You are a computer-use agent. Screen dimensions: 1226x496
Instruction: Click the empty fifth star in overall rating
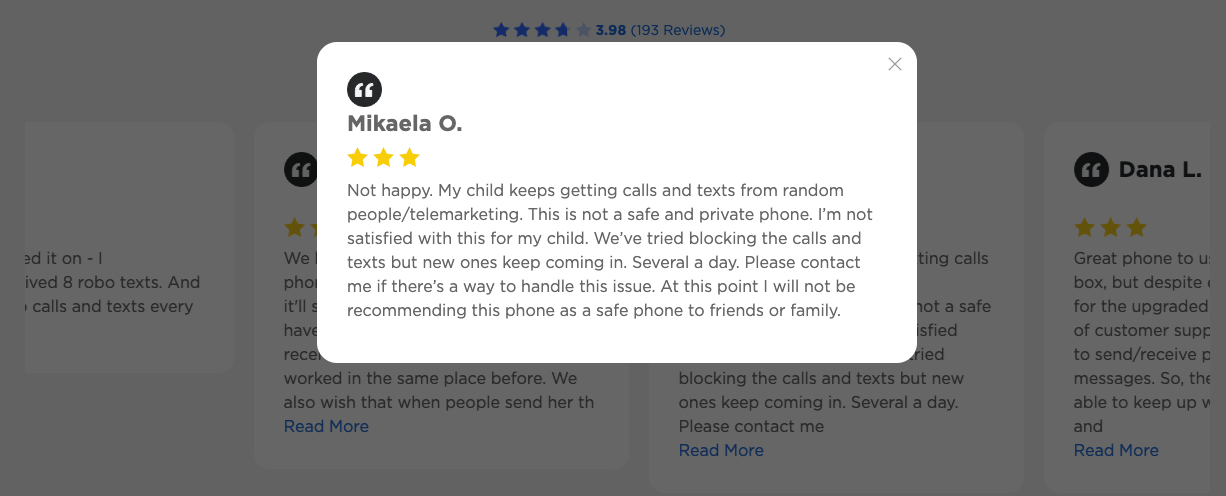click(583, 30)
